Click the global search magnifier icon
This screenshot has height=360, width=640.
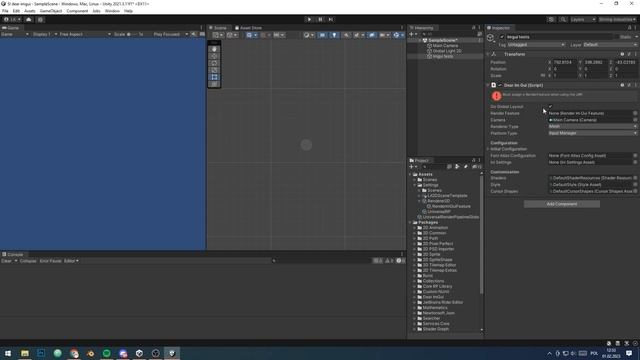(x=563, y=19)
